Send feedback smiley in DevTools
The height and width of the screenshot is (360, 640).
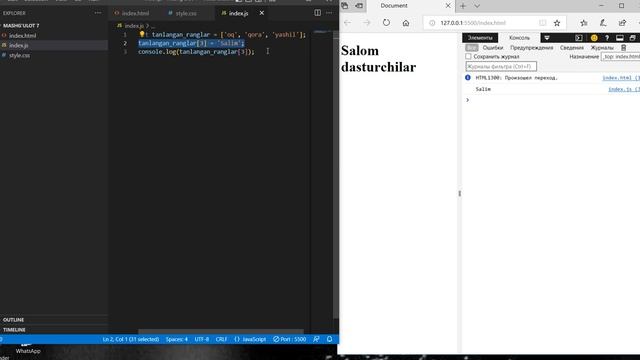(594, 38)
